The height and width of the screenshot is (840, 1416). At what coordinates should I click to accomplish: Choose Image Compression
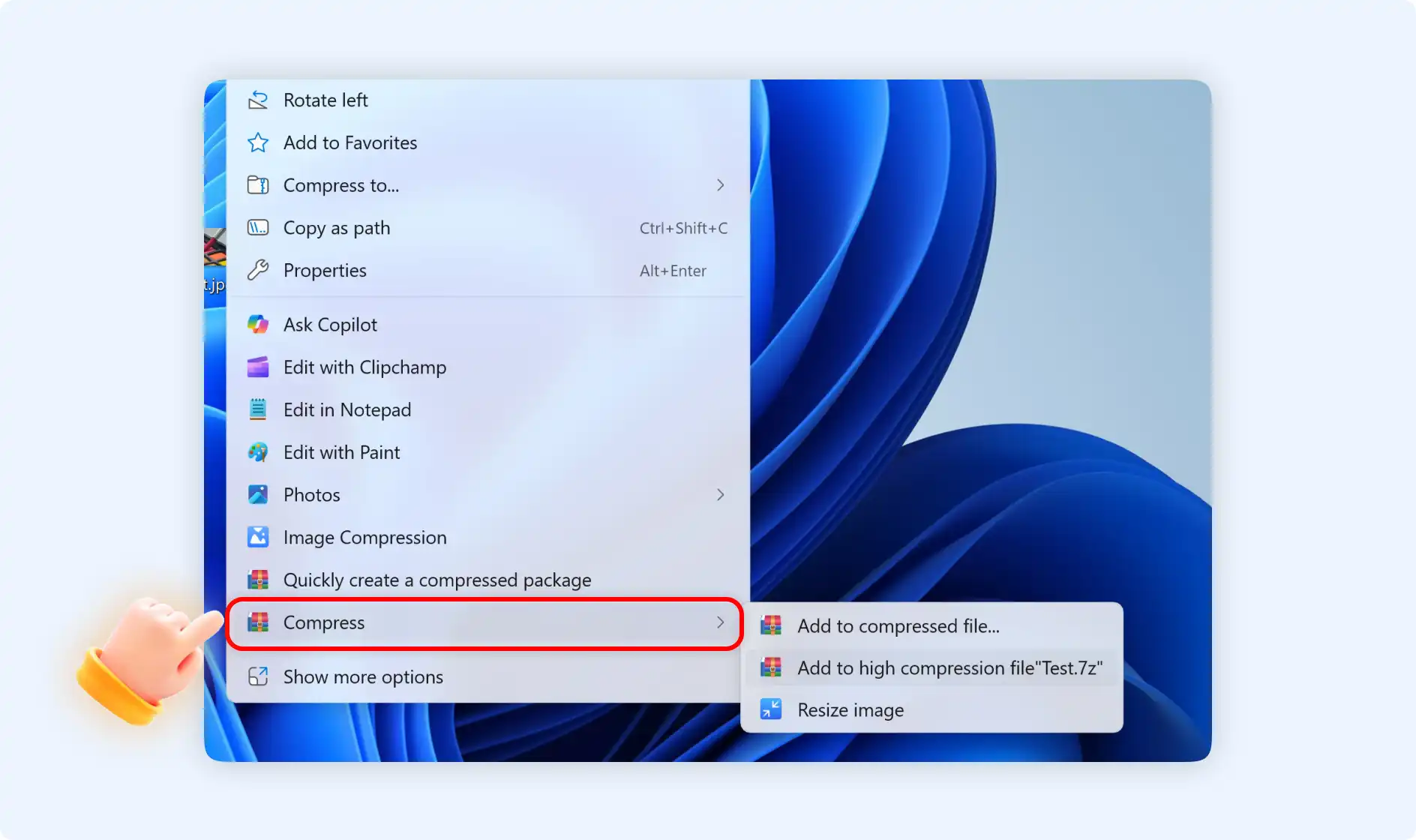pos(487,537)
